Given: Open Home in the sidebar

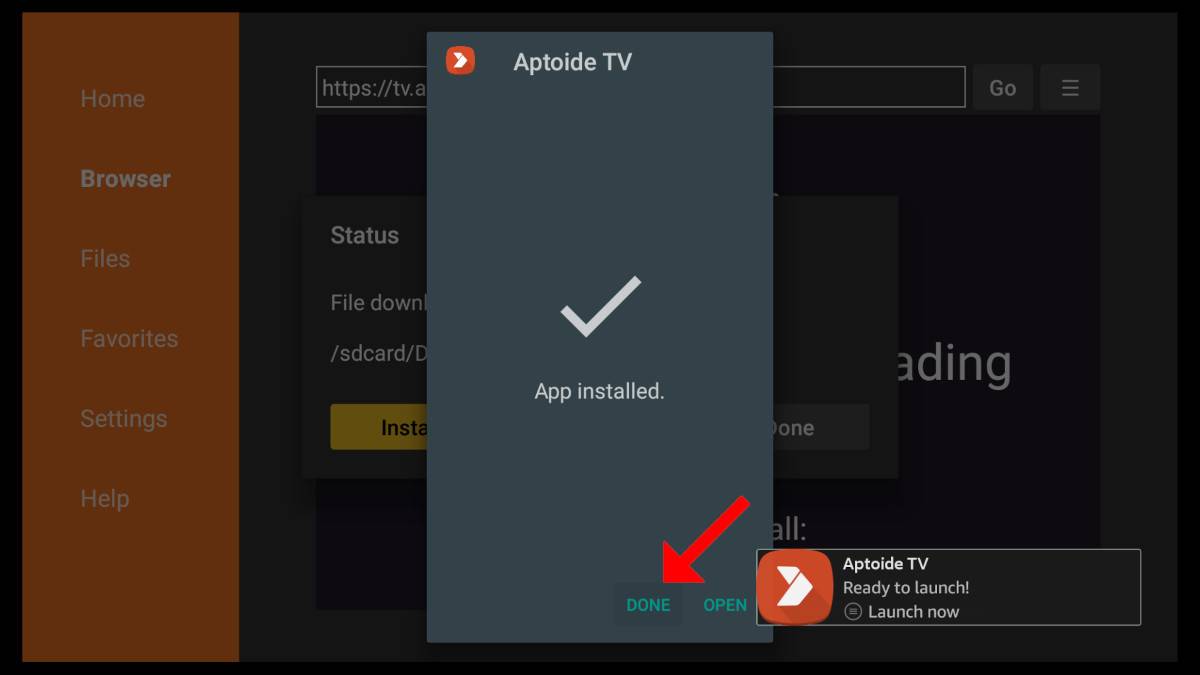Looking at the screenshot, I should [x=113, y=99].
